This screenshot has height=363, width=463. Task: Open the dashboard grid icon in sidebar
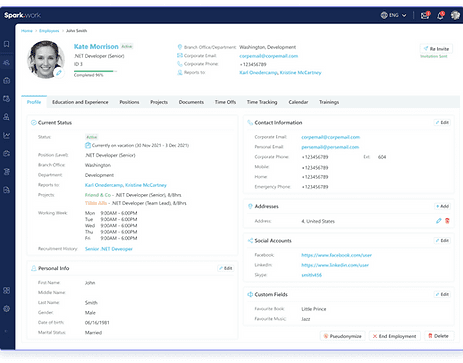tap(6, 291)
